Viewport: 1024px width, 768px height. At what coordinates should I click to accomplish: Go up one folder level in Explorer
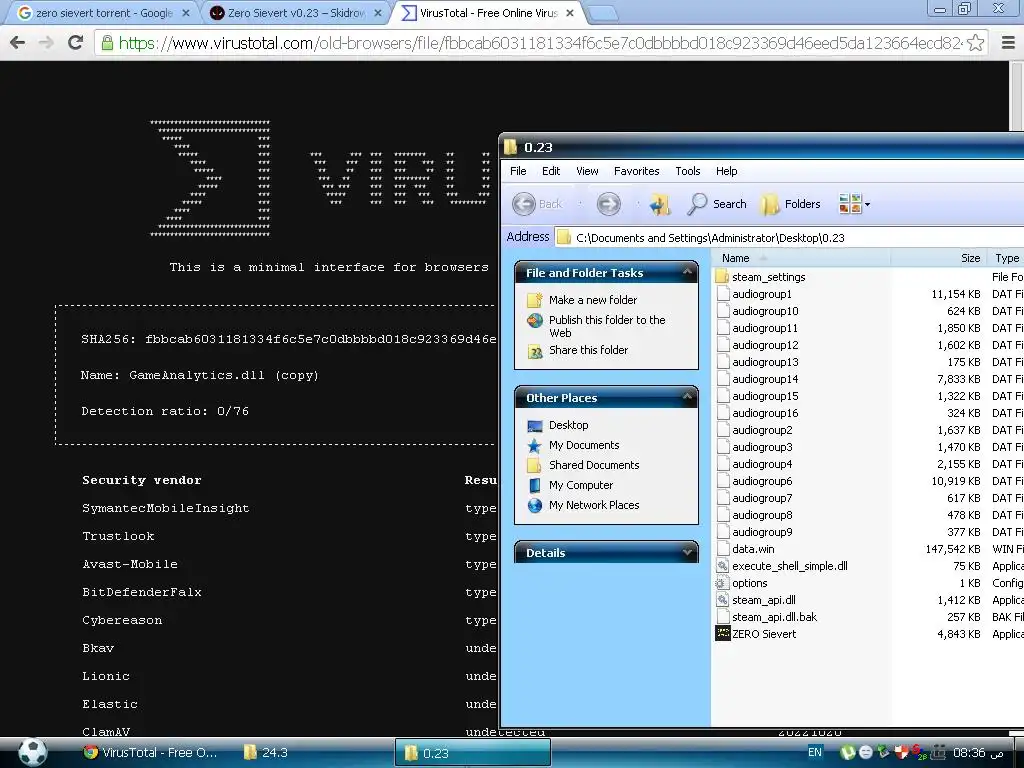[x=660, y=204]
